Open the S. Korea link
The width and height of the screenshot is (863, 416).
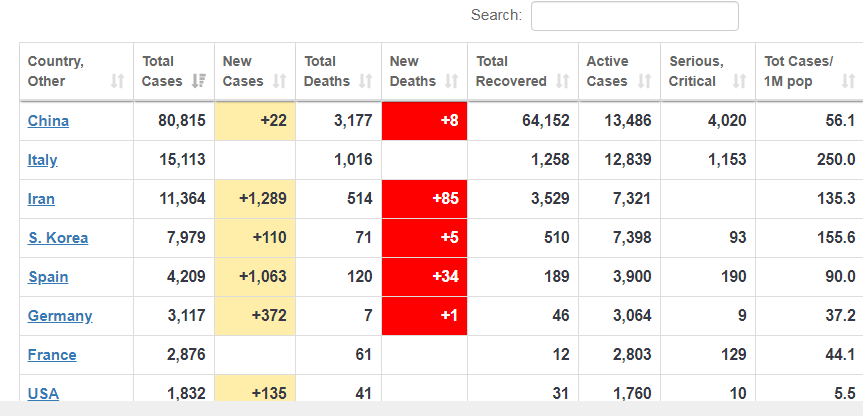point(58,238)
